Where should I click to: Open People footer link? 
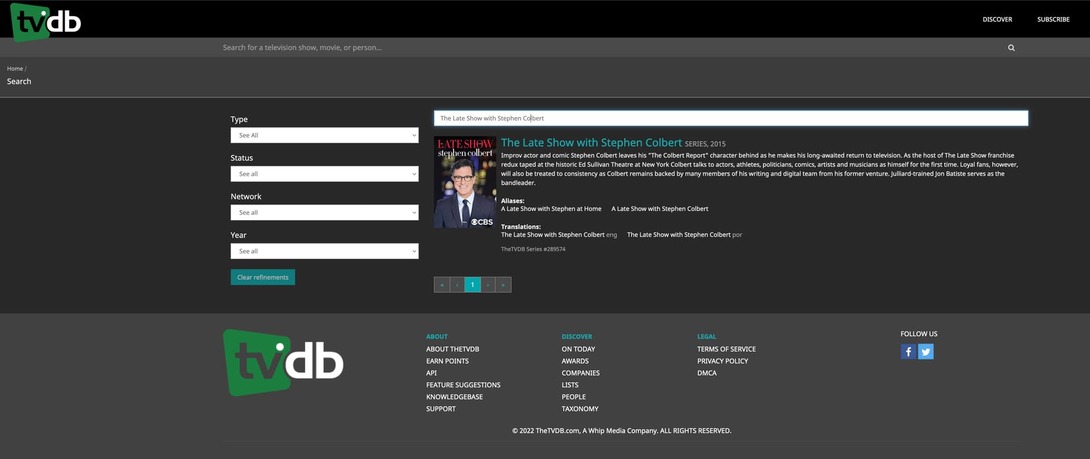click(x=574, y=396)
